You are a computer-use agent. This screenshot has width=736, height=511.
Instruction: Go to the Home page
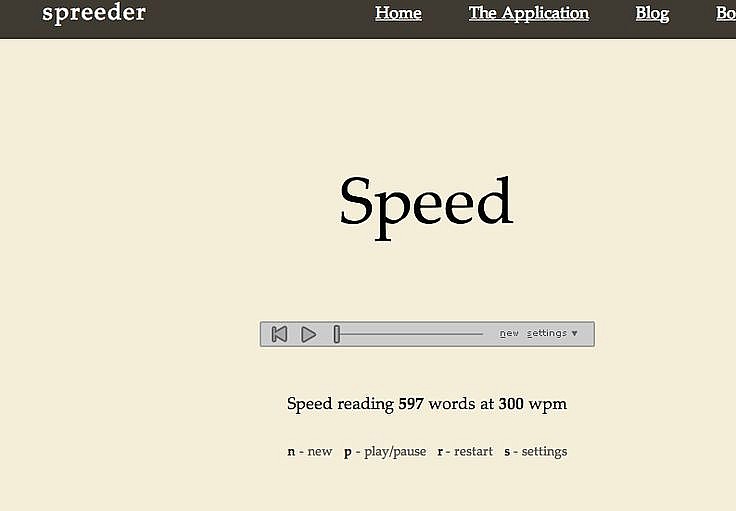pos(398,13)
